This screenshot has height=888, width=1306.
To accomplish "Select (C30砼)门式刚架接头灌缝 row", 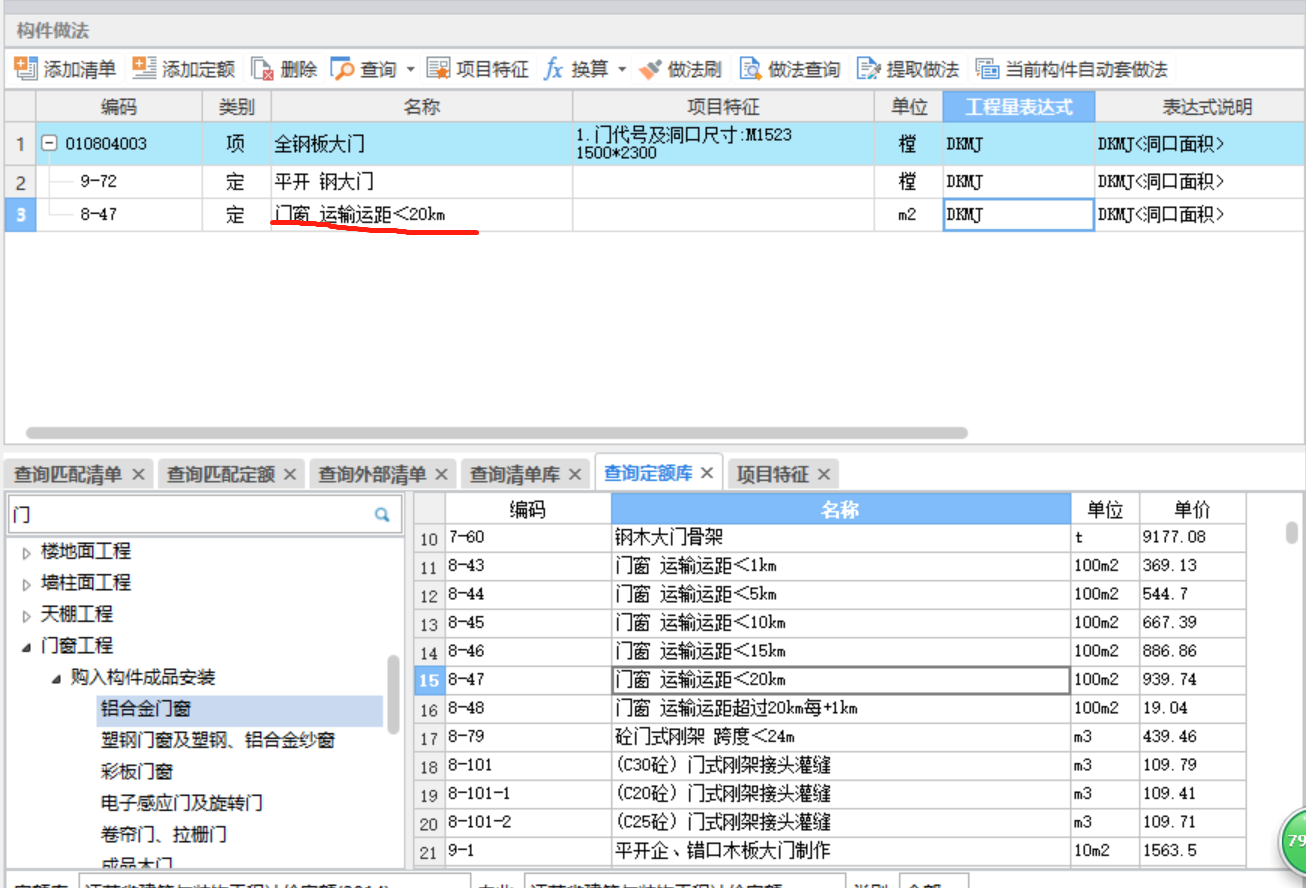I will pyautogui.click(x=831, y=765).
